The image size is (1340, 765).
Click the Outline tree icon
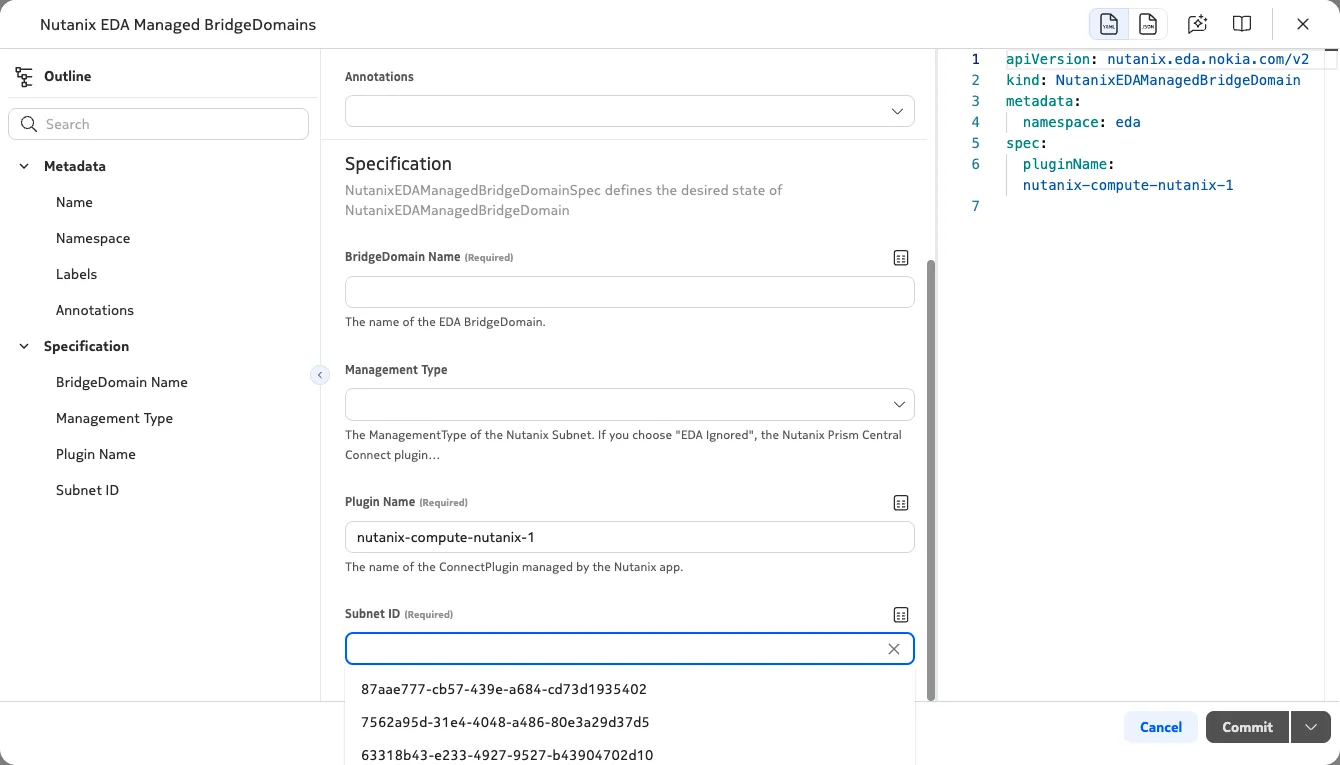coord(24,76)
